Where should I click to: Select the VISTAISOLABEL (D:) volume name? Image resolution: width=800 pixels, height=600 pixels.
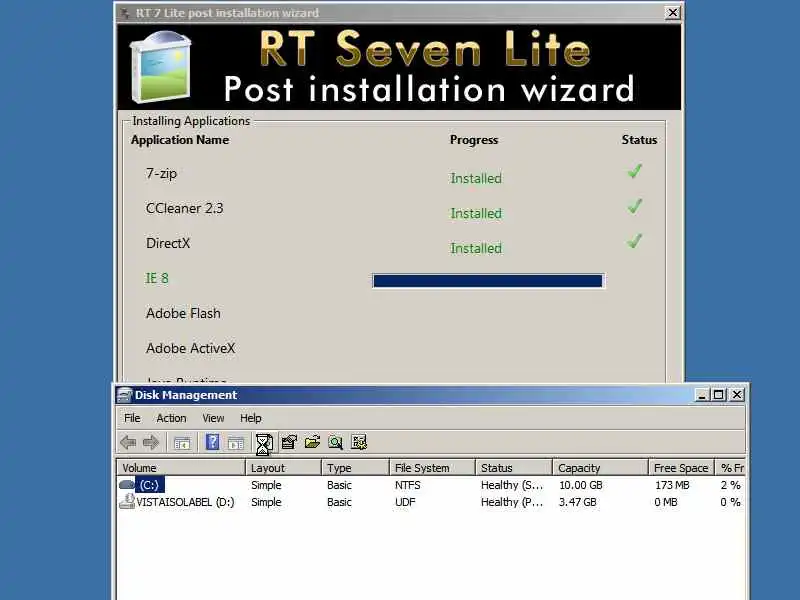pos(185,502)
